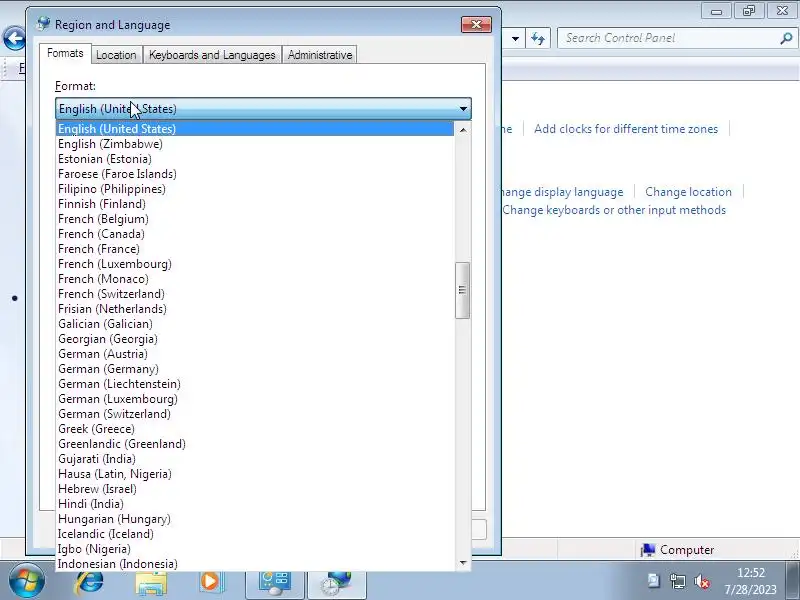Pick Igbo (Nigeria) from the list
Viewport: 800px width, 600px height.
point(254,549)
